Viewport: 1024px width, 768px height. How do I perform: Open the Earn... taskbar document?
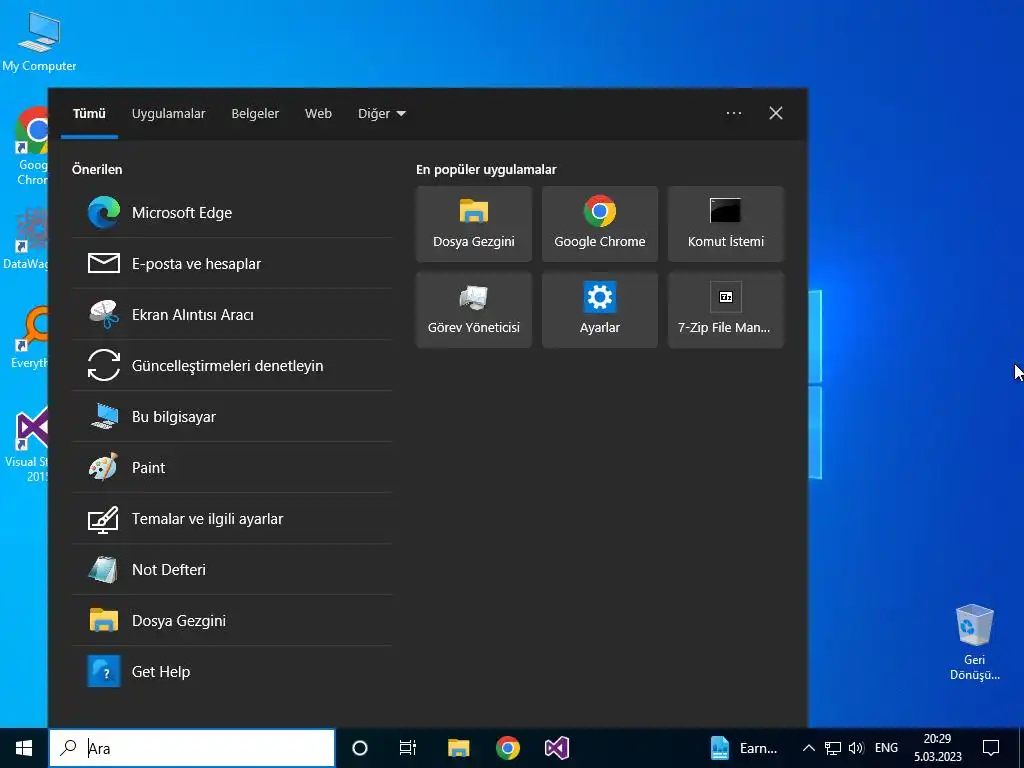[744, 748]
